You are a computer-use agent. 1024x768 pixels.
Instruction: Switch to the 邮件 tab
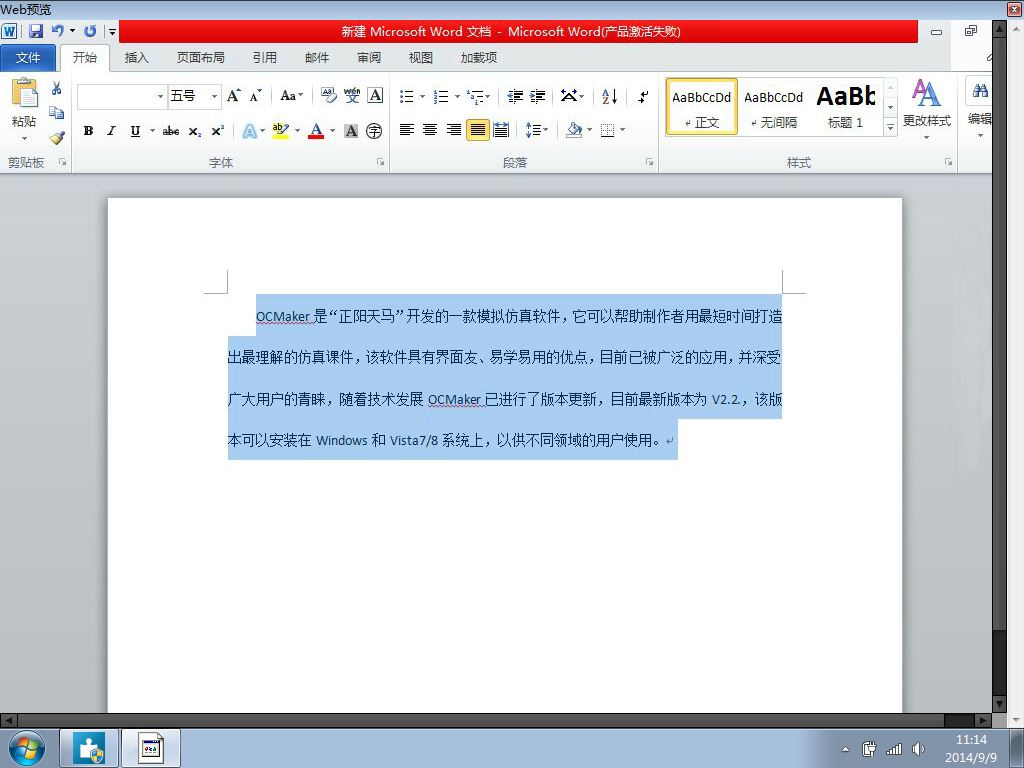[317, 57]
